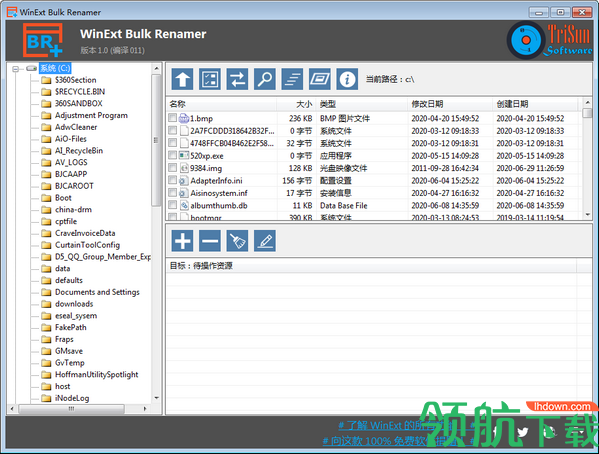Click folder tree horizontal scrollbar thumb
Image resolution: width=599 pixels, height=454 pixels.
71,409
